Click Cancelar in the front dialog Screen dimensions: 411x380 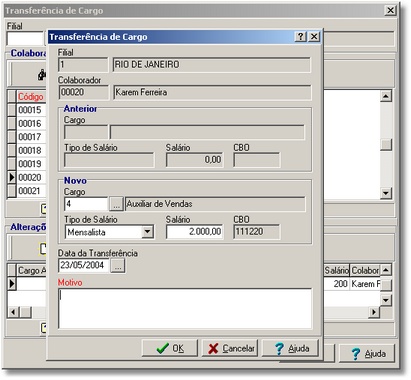(230, 348)
